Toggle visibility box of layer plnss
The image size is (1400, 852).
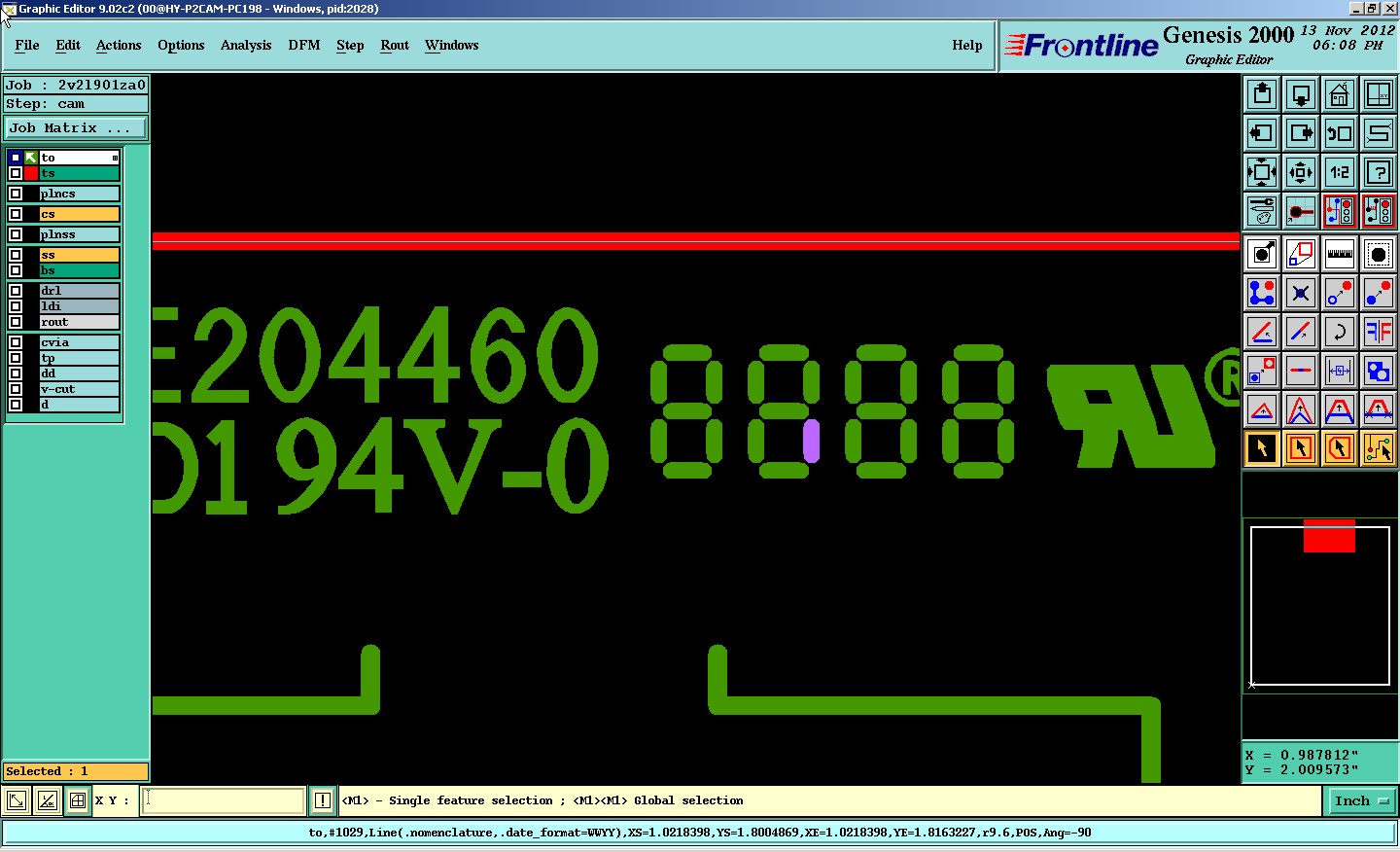tap(16, 234)
